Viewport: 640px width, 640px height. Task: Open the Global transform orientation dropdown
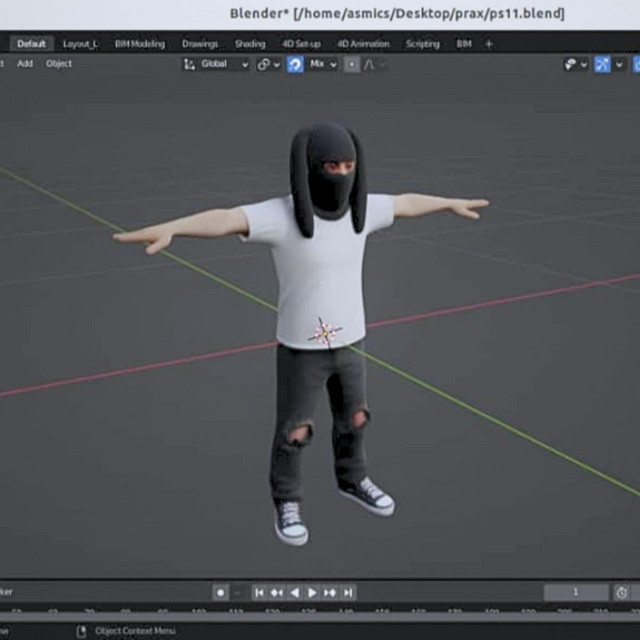(216, 64)
